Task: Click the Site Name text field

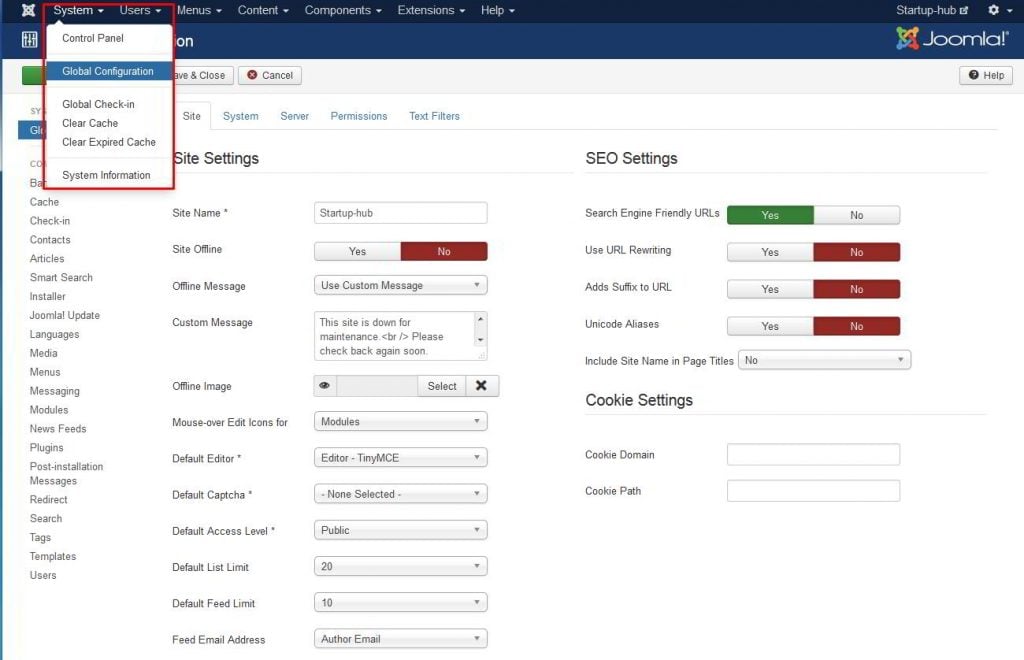Action: 400,213
